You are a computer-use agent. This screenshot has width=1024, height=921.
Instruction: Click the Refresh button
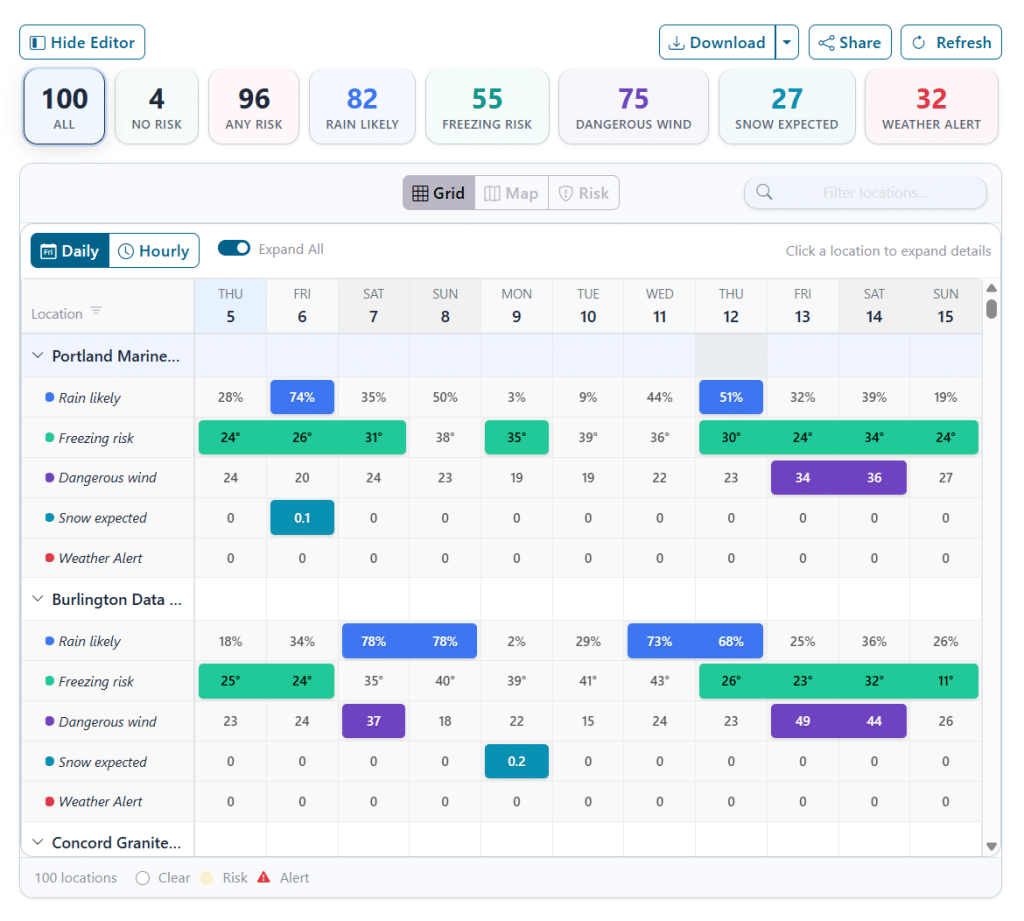pos(951,43)
